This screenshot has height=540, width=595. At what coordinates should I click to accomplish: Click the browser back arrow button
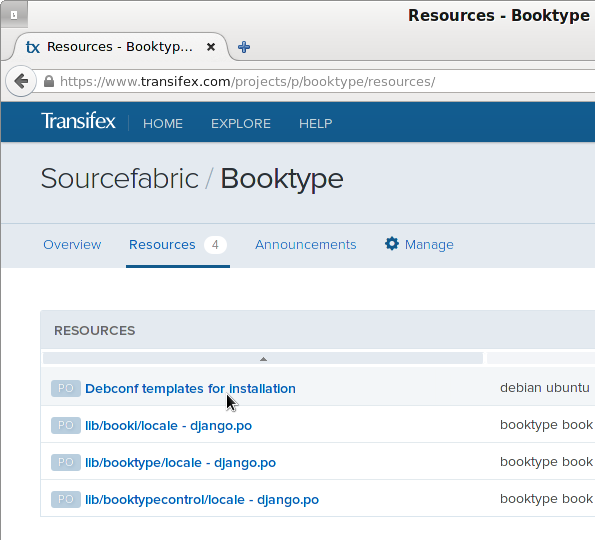coord(21,81)
